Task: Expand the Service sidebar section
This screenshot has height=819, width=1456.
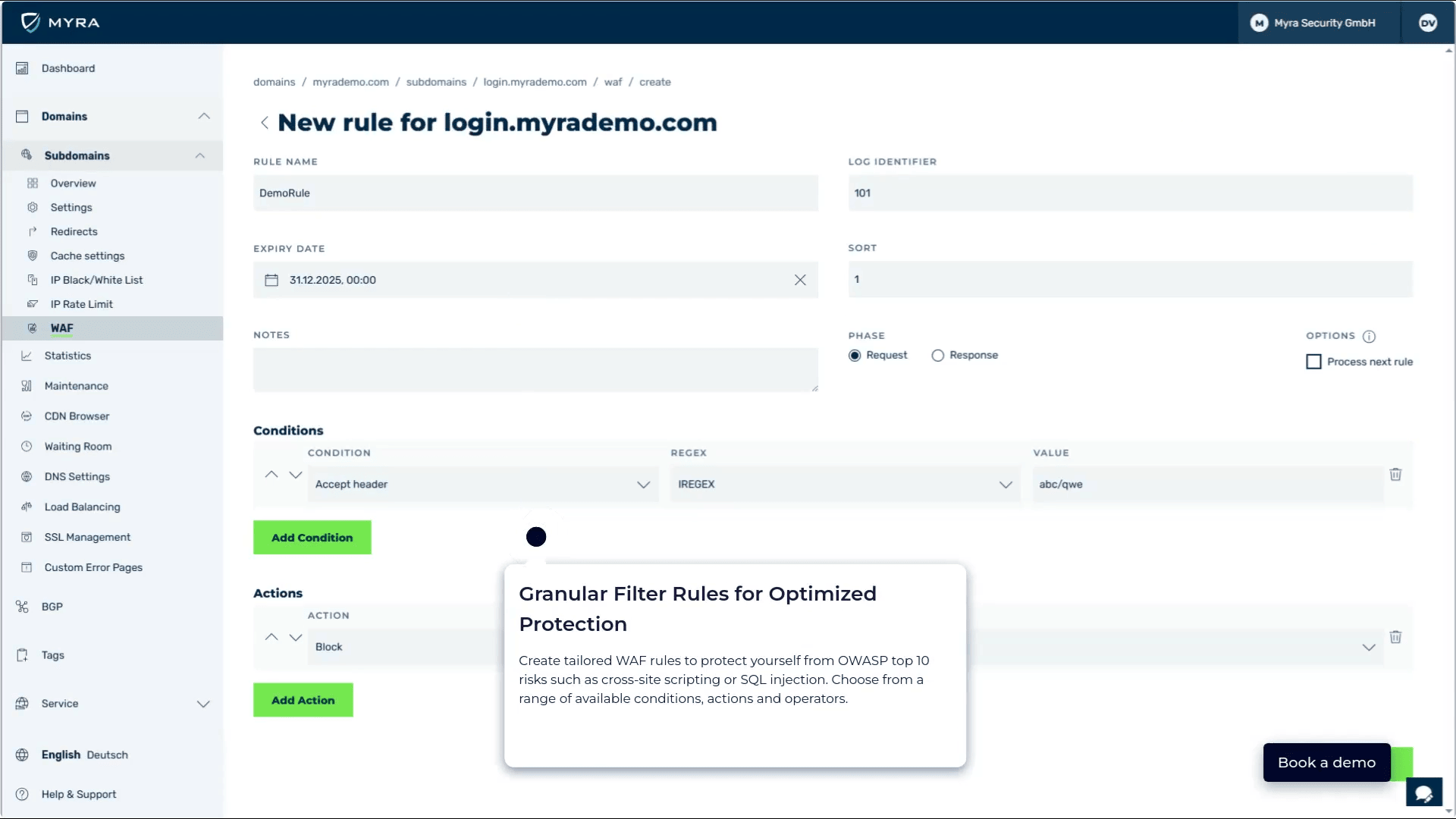Action: [x=203, y=704]
